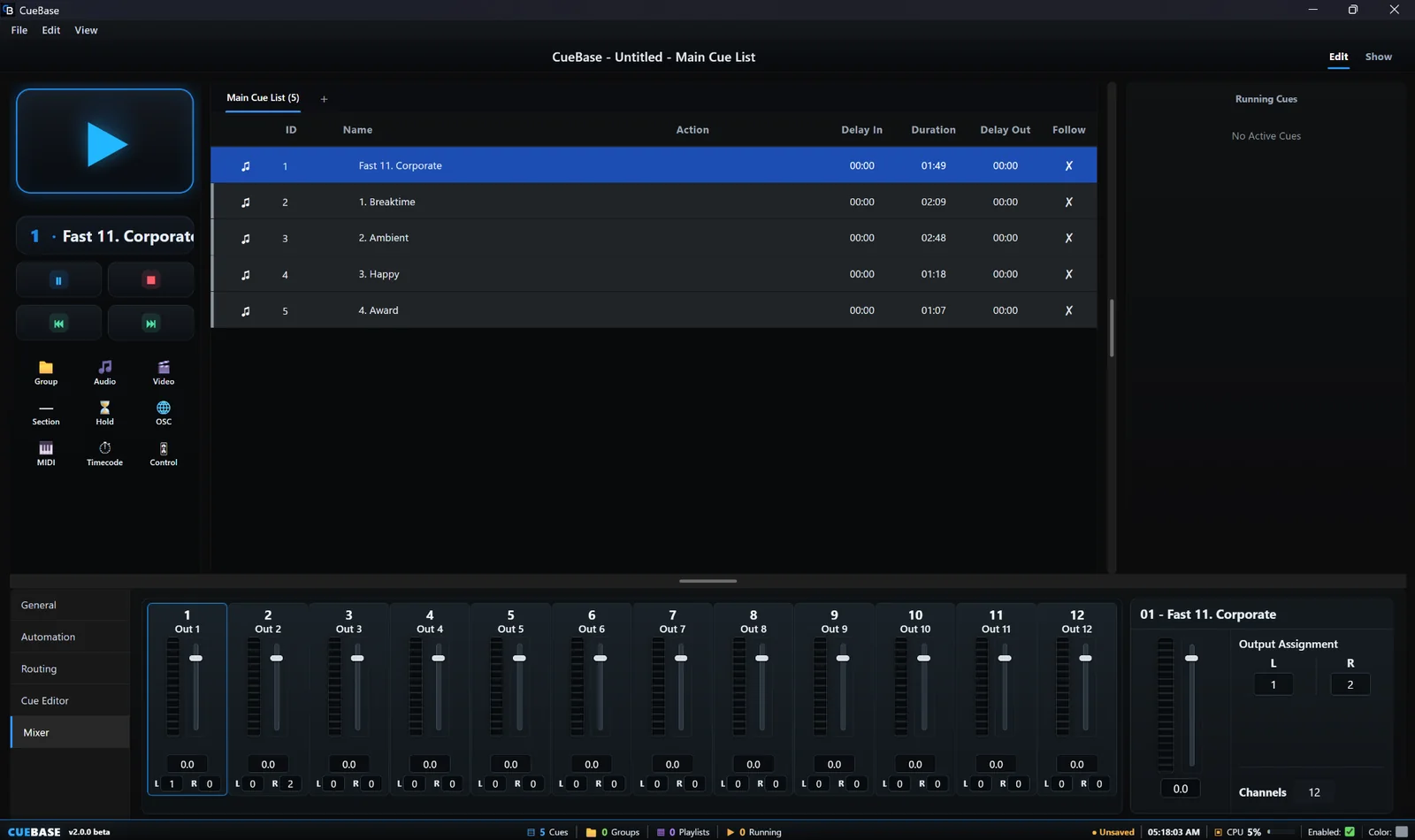Image resolution: width=1415 pixels, height=840 pixels.
Task: Toggle Follow X for 4. Award
Action: click(x=1068, y=310)
